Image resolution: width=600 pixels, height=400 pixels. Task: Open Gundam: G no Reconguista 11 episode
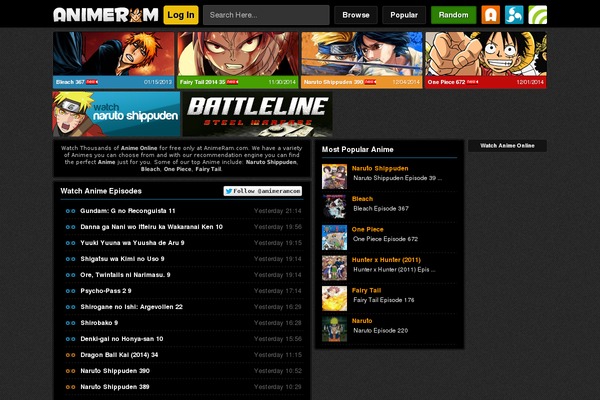128,211
